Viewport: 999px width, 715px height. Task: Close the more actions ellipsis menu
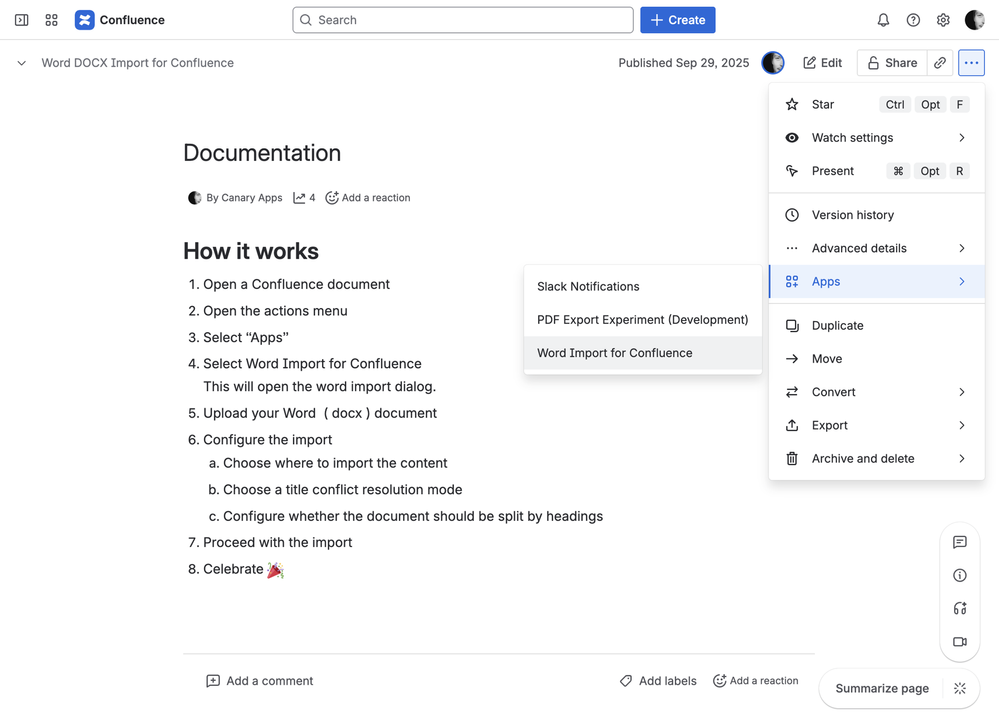pos(971,63)
